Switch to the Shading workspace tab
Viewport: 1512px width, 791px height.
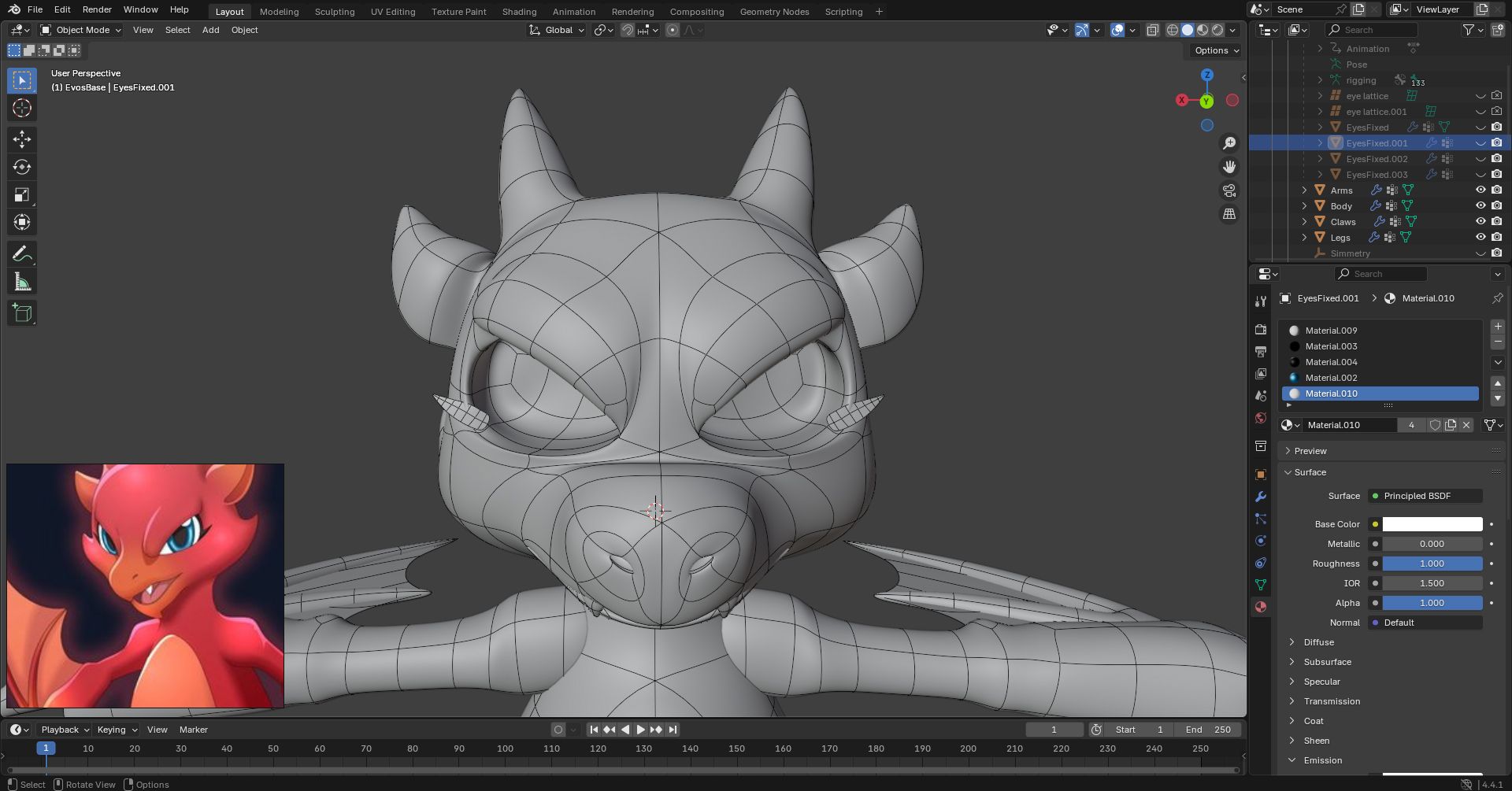click(x=519, y=12)
